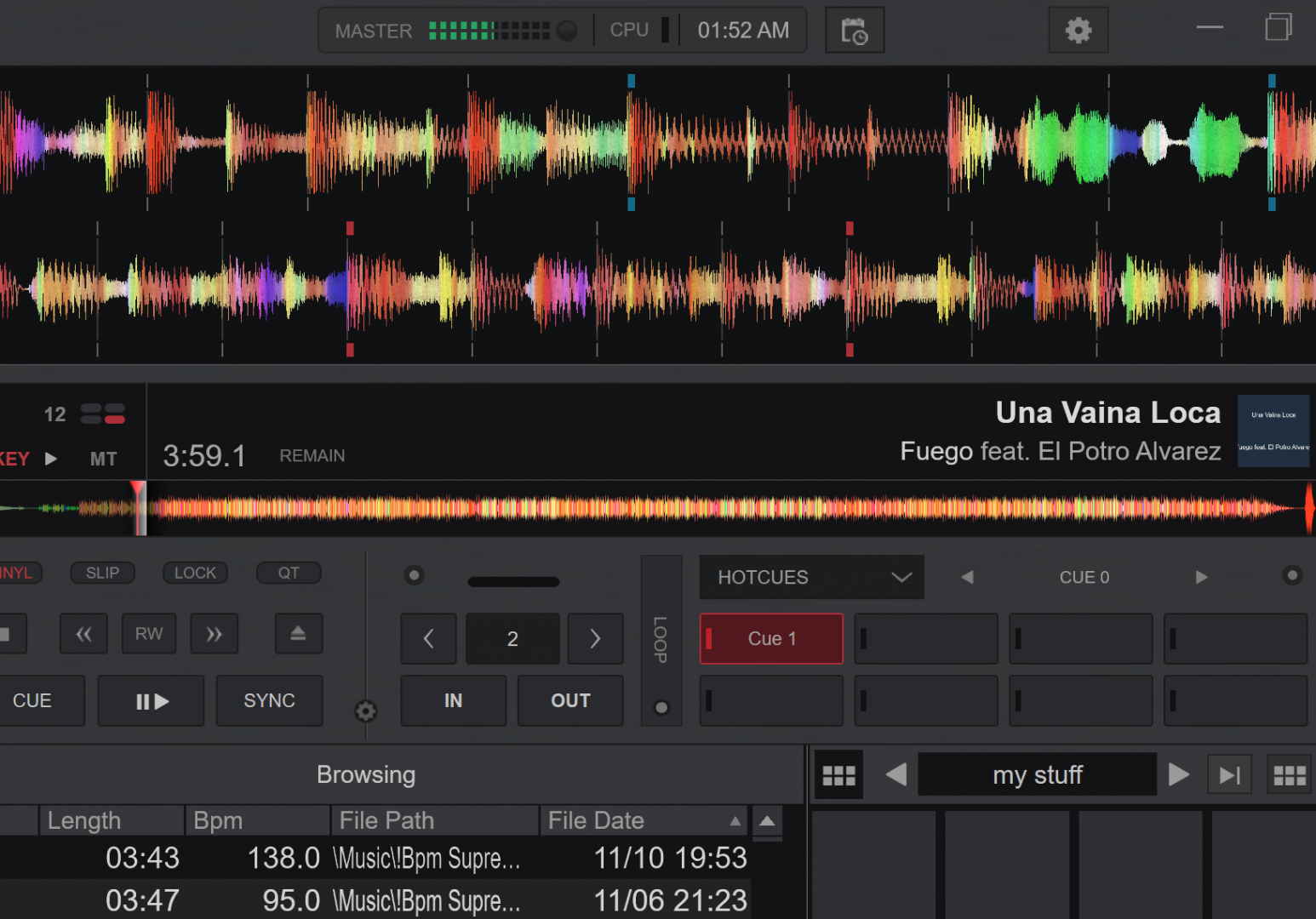Click the Browsing panel title

click(366, 774)
